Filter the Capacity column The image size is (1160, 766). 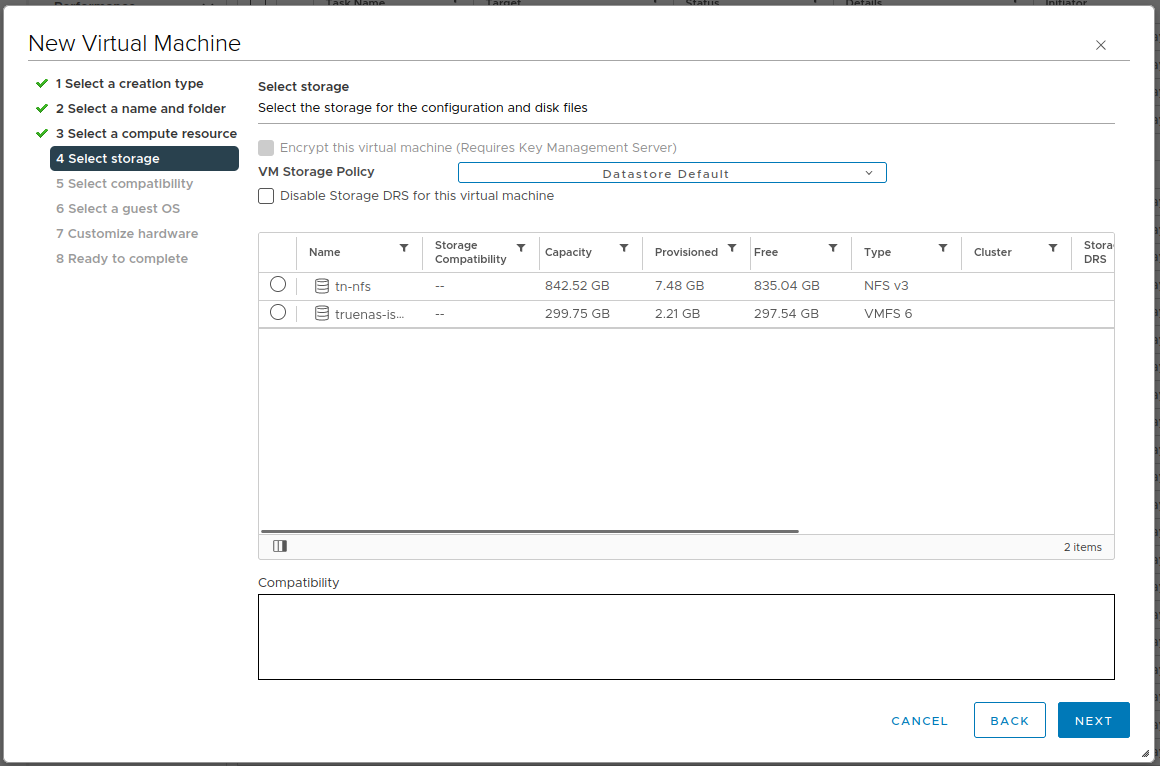point(624,248)
